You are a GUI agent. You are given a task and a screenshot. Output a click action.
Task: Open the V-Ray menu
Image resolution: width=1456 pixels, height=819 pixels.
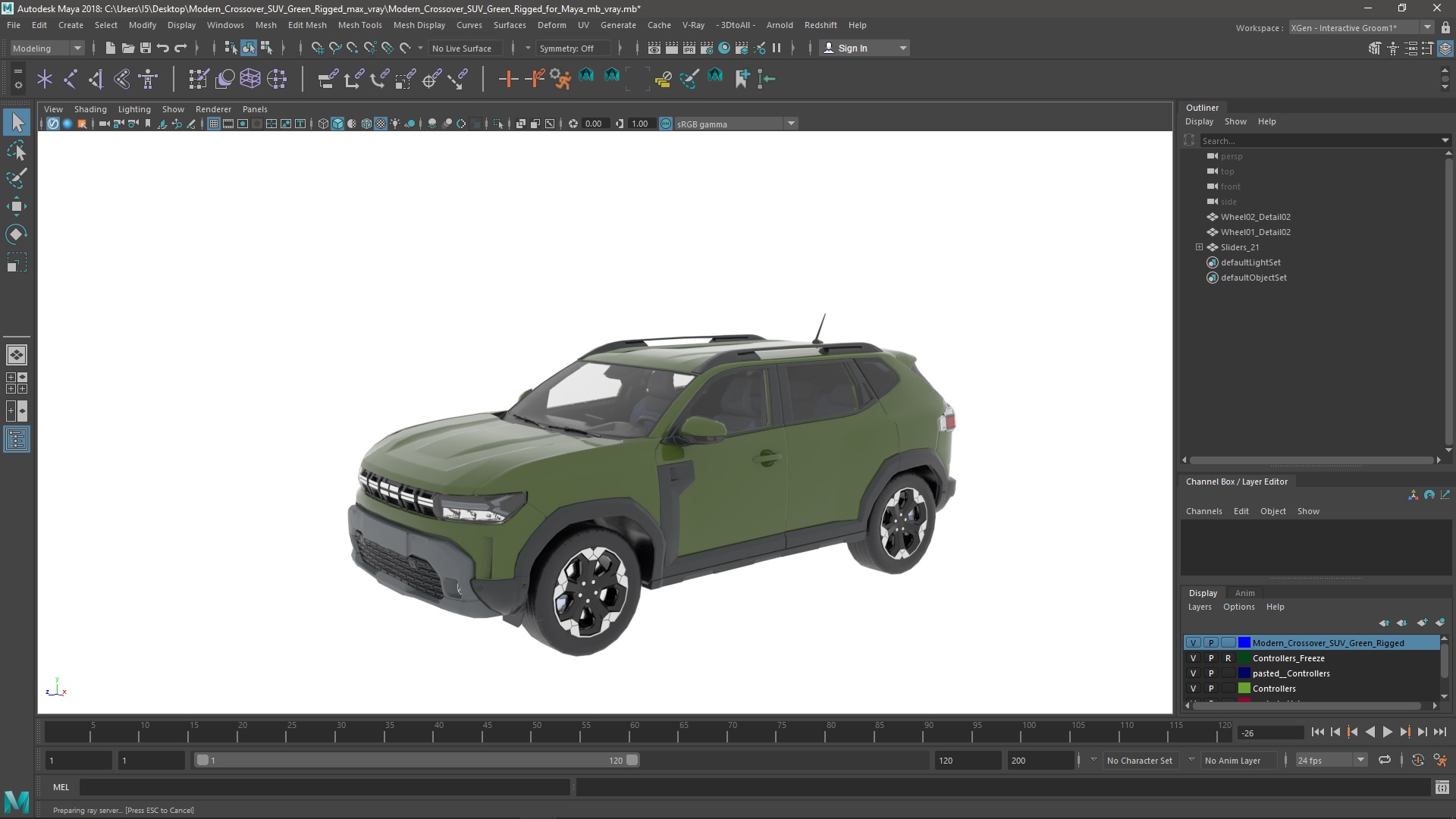pyautogui.click(x=693, y=25)
